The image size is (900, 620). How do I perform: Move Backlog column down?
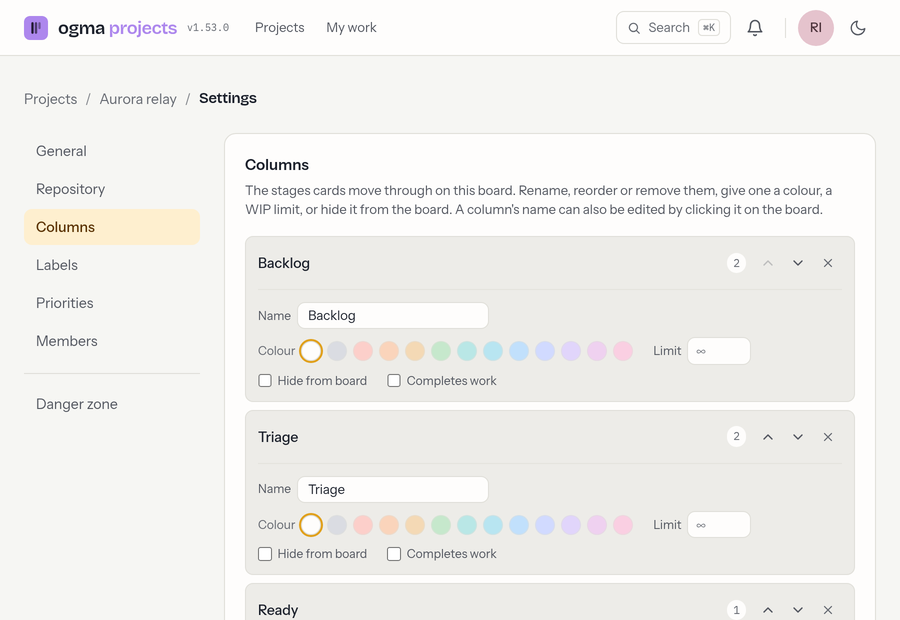click(x=798, y=263)
